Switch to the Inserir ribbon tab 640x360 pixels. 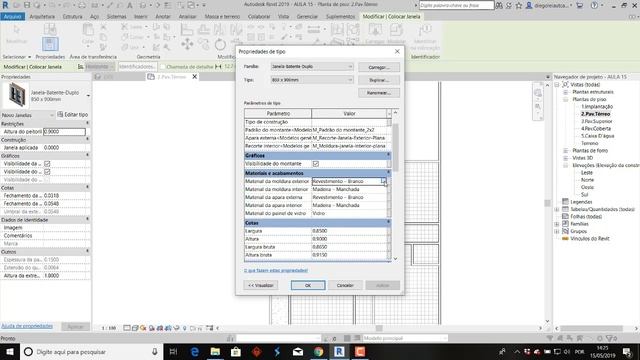click(141, 16)
